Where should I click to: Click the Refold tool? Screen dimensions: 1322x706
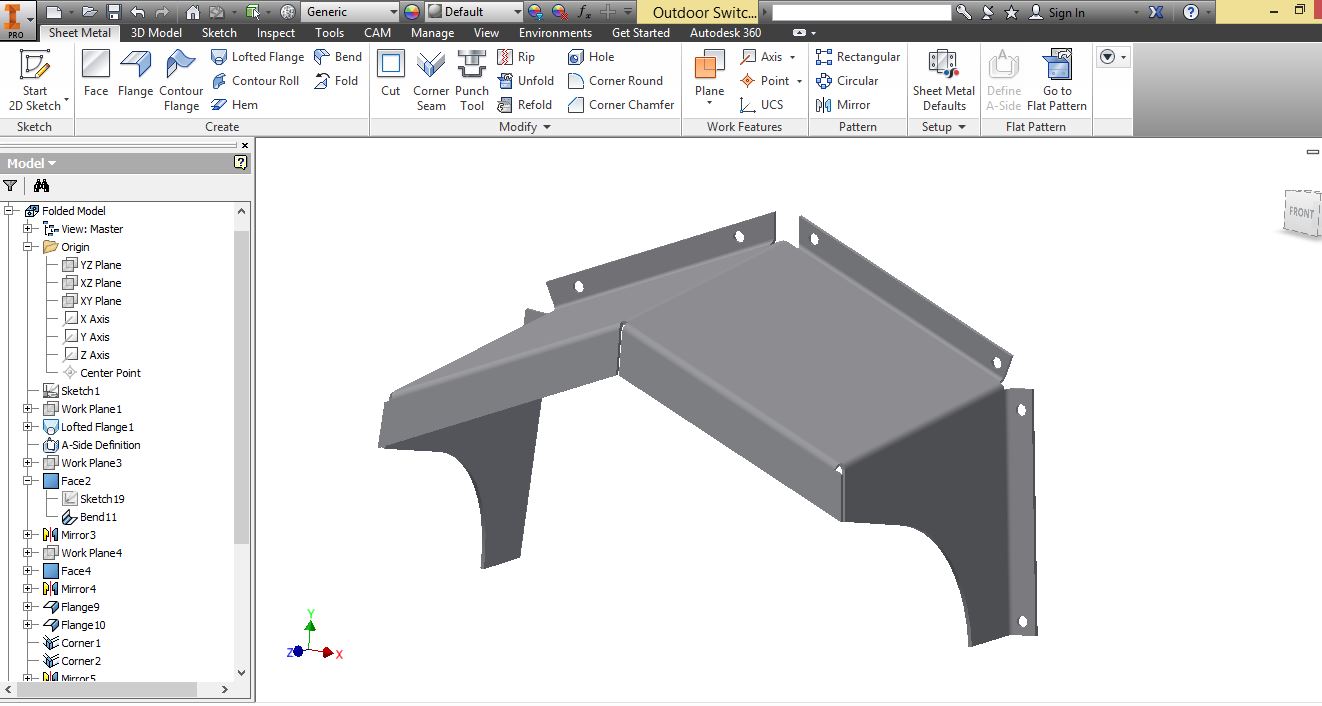524,105
